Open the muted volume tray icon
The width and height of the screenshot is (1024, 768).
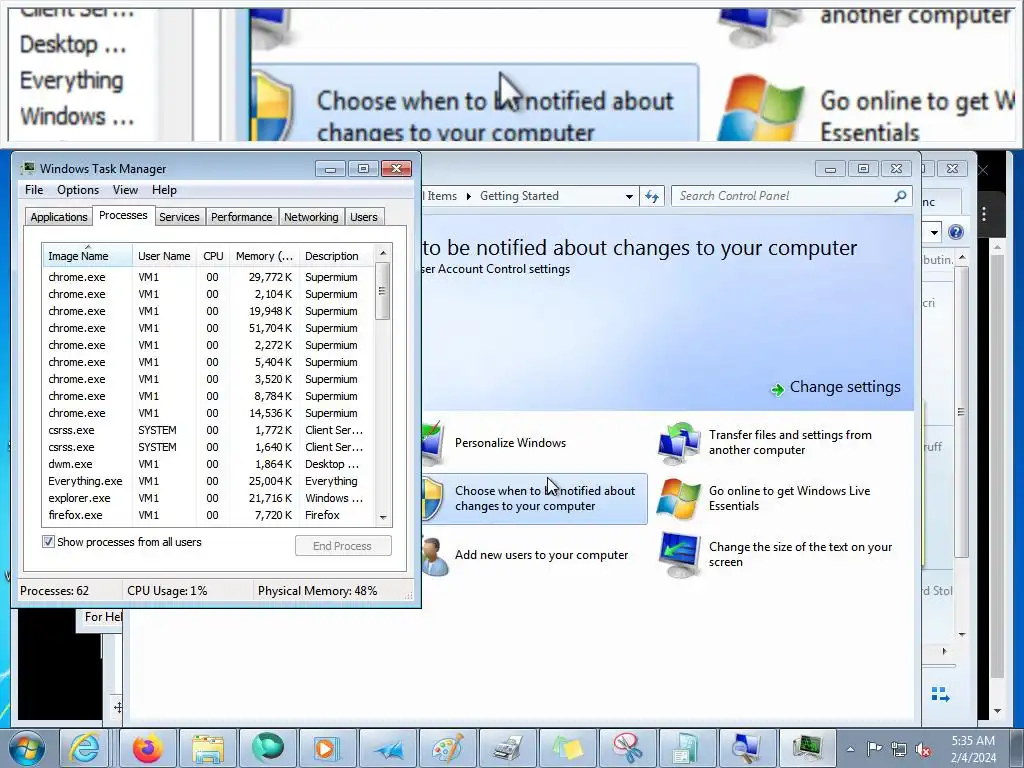click(923, 749)
